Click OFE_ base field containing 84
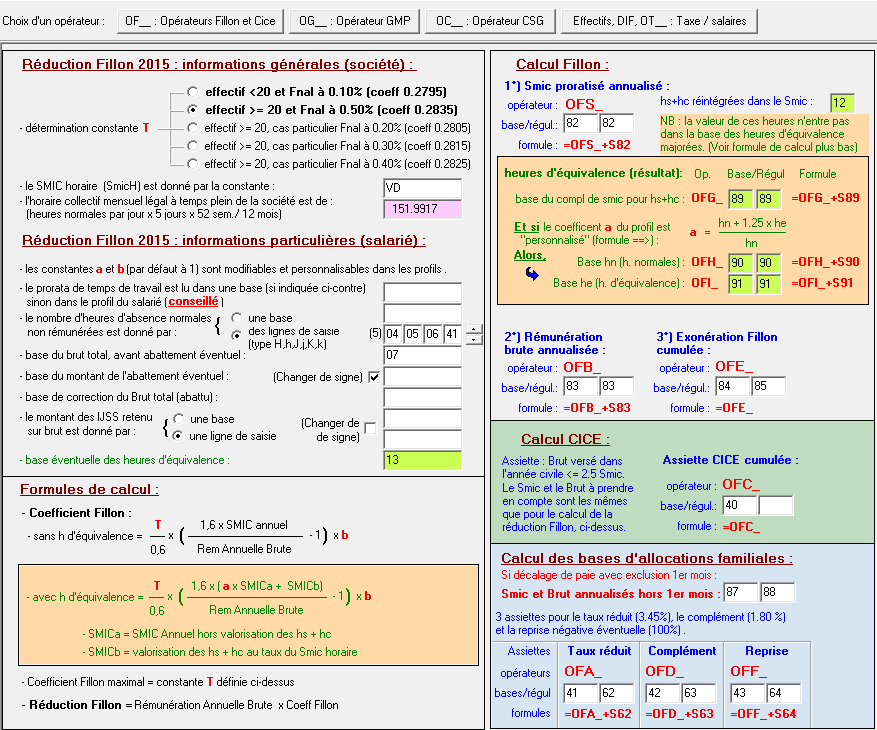 732,385
